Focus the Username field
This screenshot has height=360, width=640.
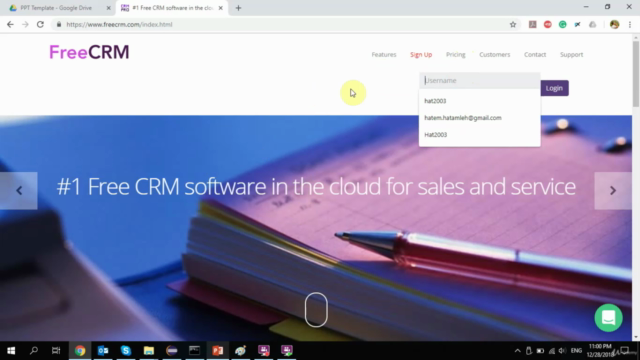(480, 80)
